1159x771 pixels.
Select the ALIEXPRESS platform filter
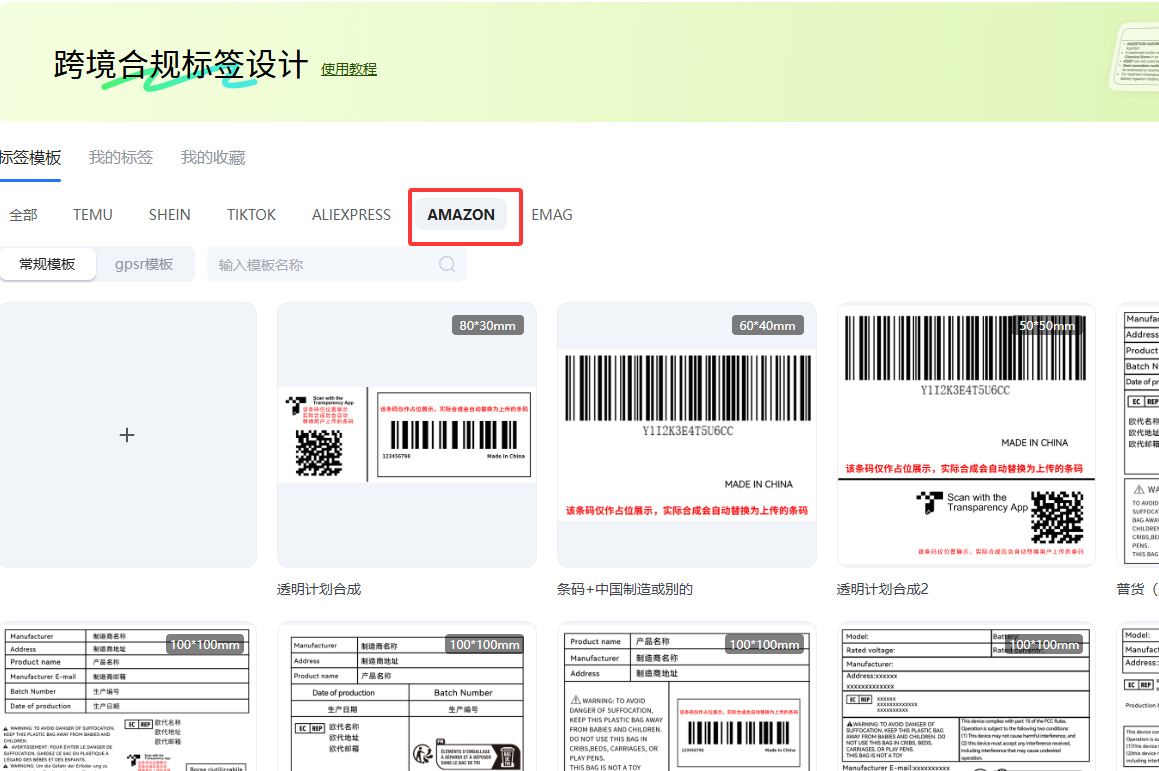(351, 215)
